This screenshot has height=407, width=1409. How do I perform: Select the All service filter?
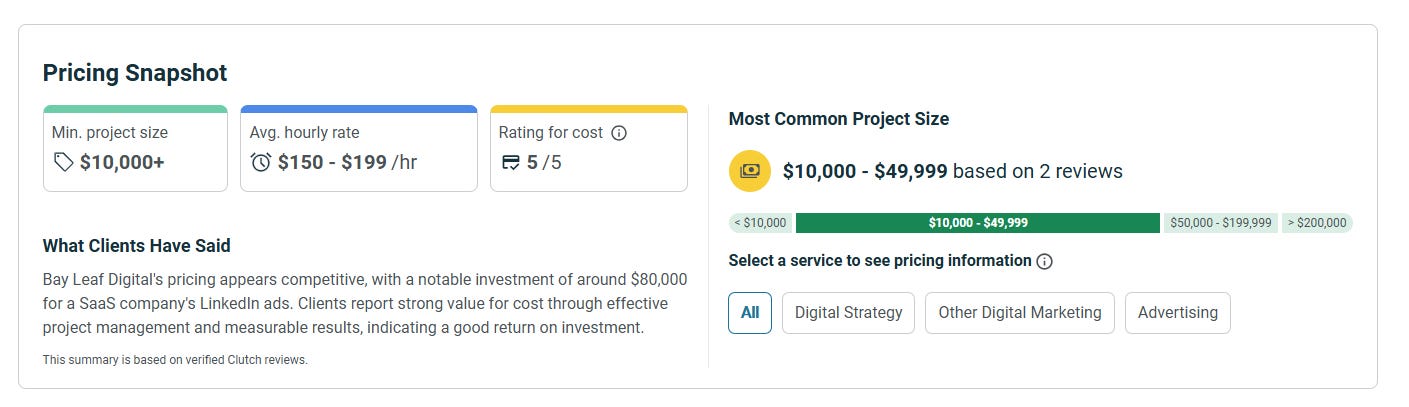[750, 313]
